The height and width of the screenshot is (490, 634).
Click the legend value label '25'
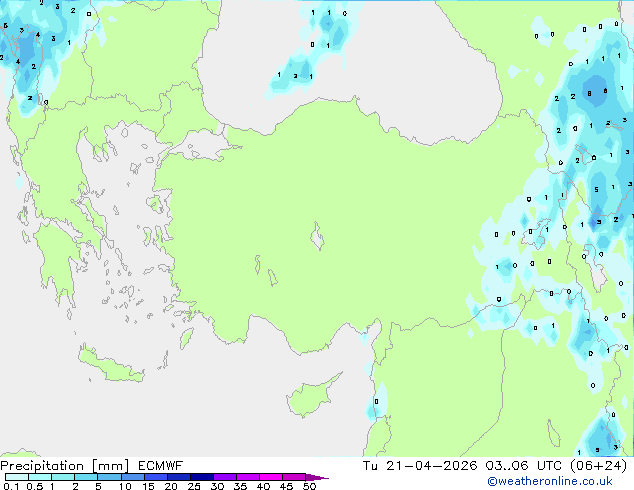(x=194, y=486)
